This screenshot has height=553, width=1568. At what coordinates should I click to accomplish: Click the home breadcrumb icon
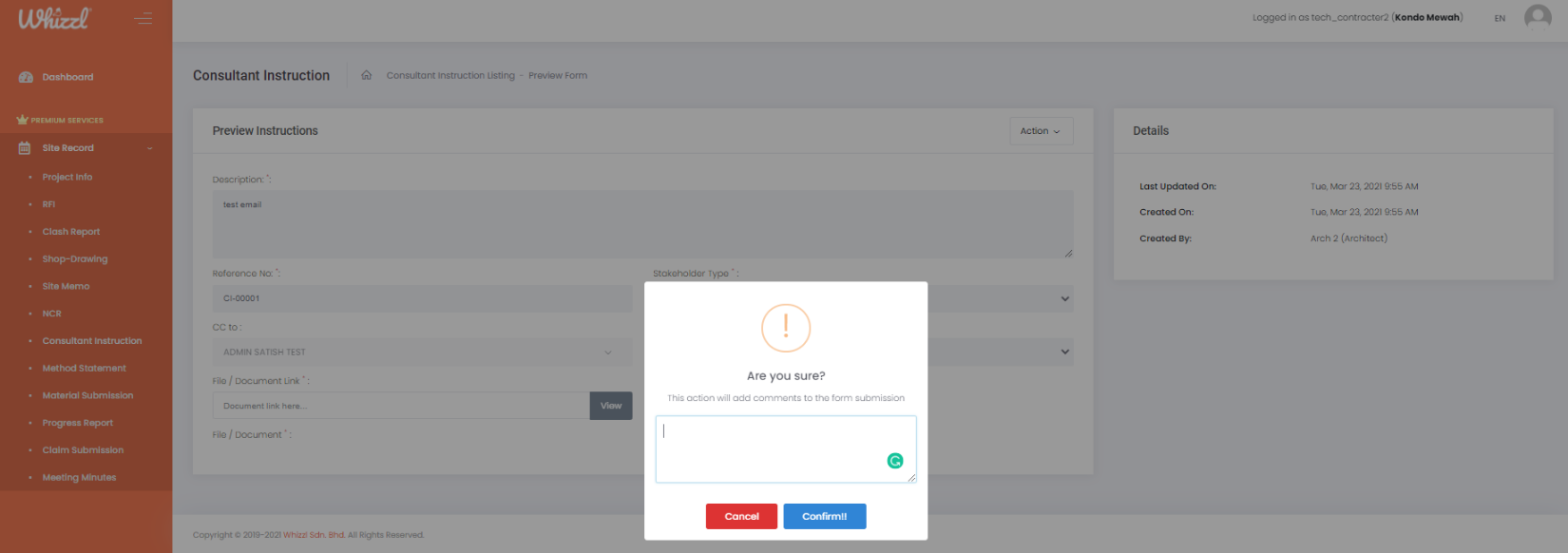tap(366, 75)
